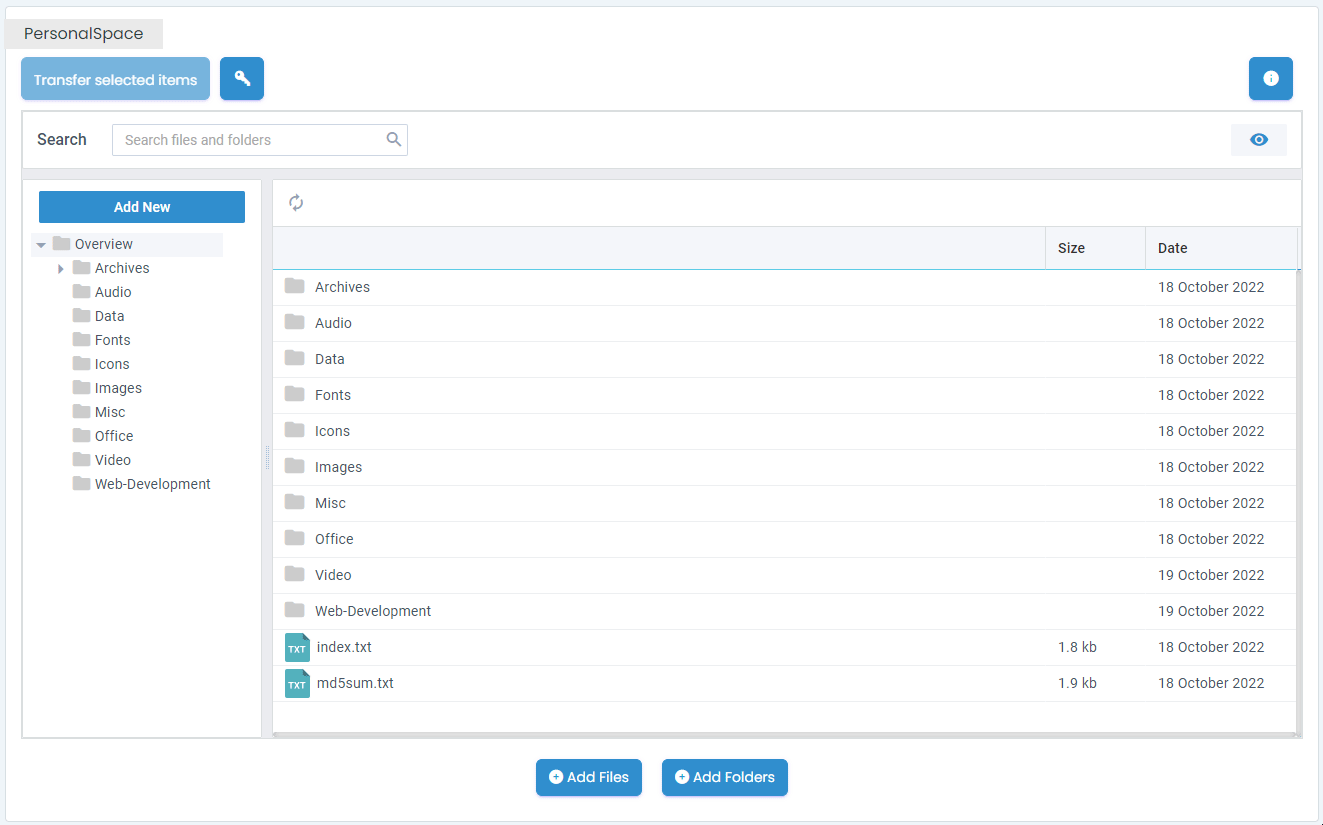This screenshot has width=1323, height=825.
Task: Click the panel splitter handle
Action: click(267, 458)
